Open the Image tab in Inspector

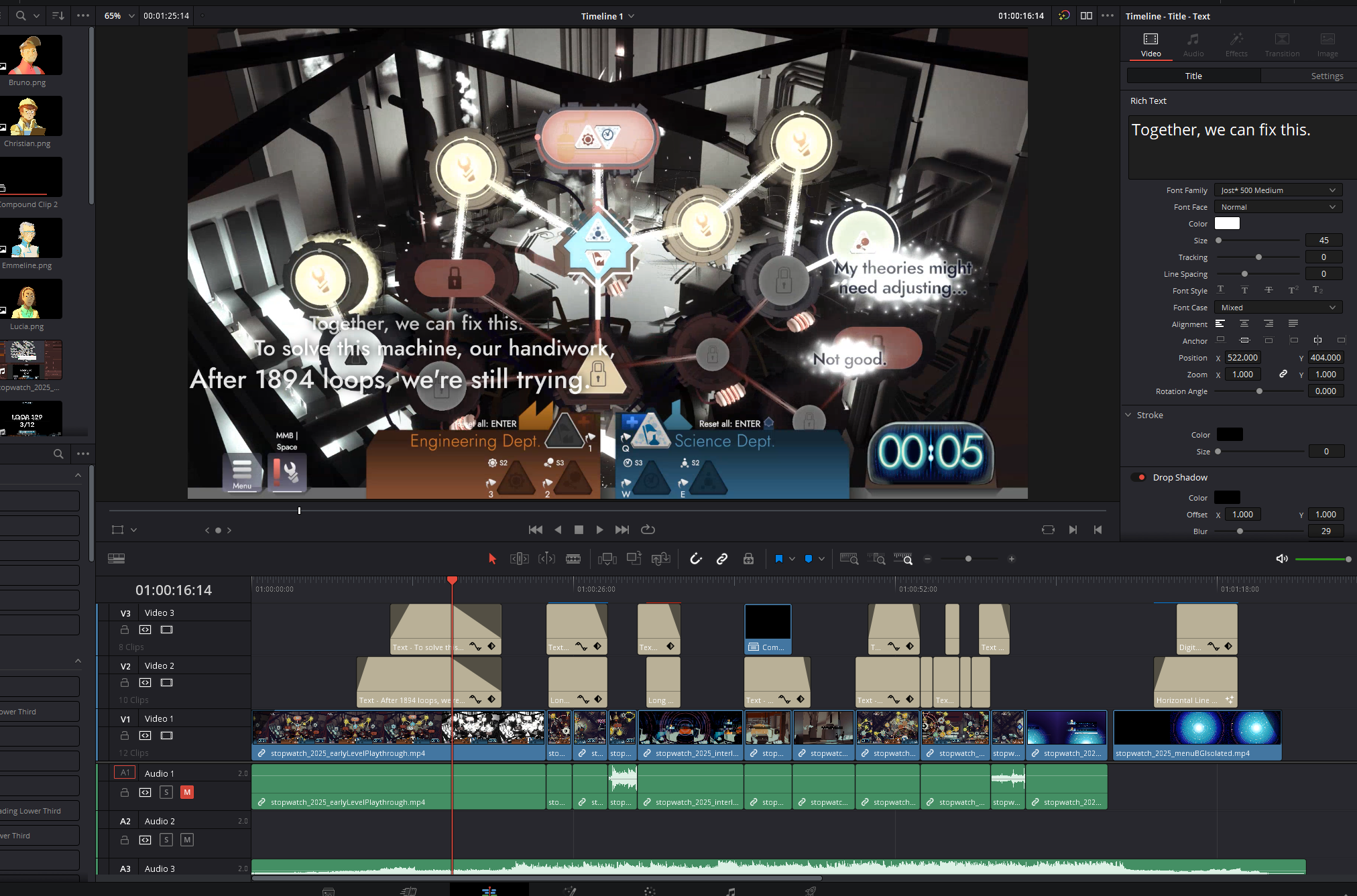tap(1327, 45)
